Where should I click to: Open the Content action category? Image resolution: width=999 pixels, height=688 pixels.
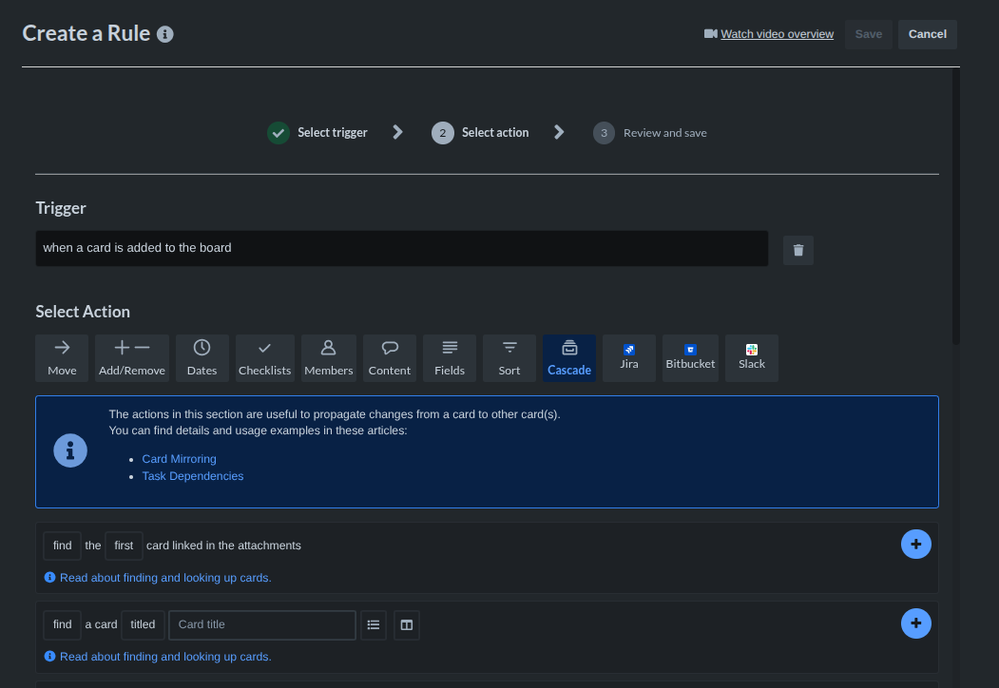389,357
